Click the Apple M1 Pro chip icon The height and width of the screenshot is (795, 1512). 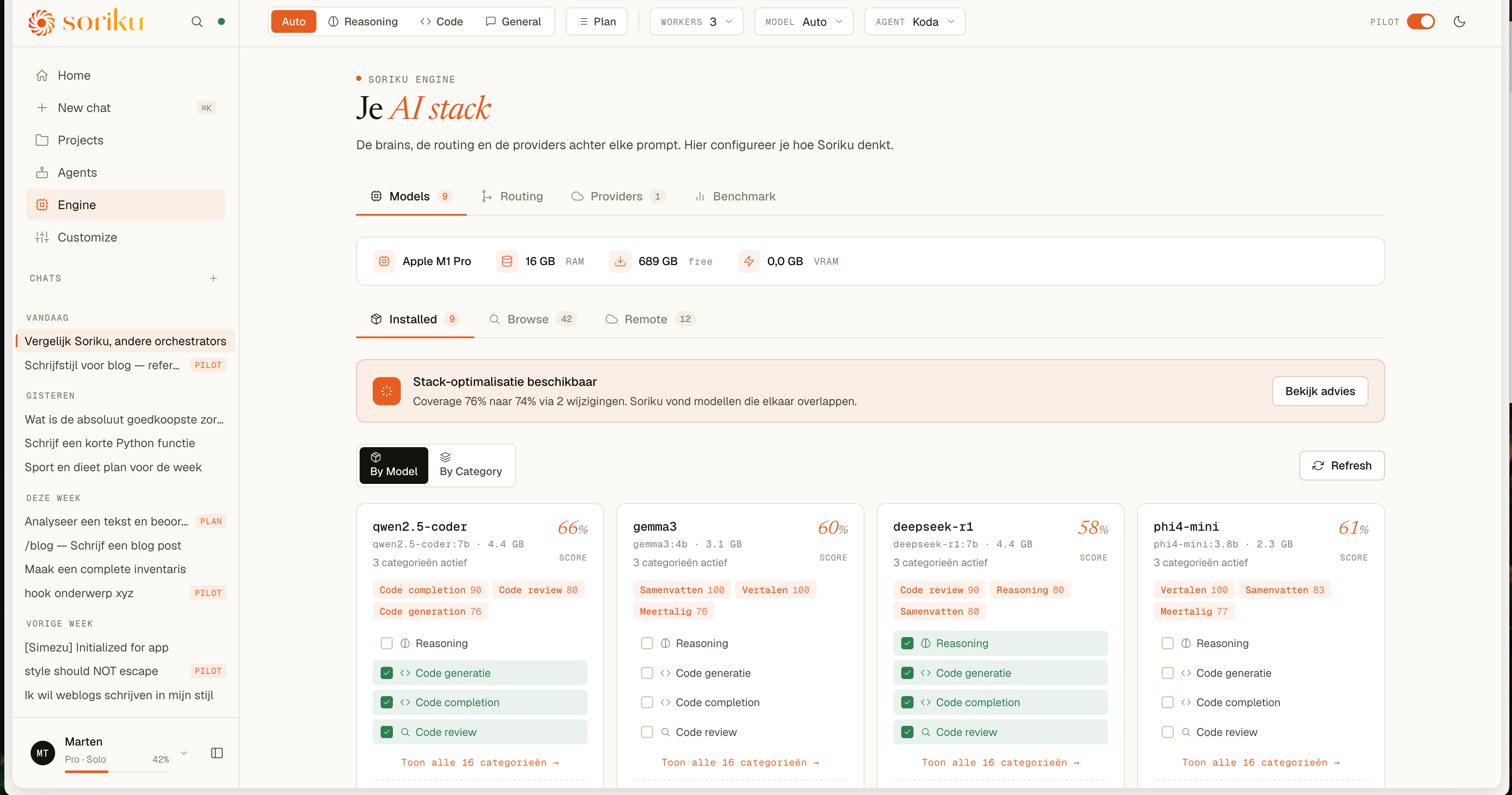pos(384,261)
